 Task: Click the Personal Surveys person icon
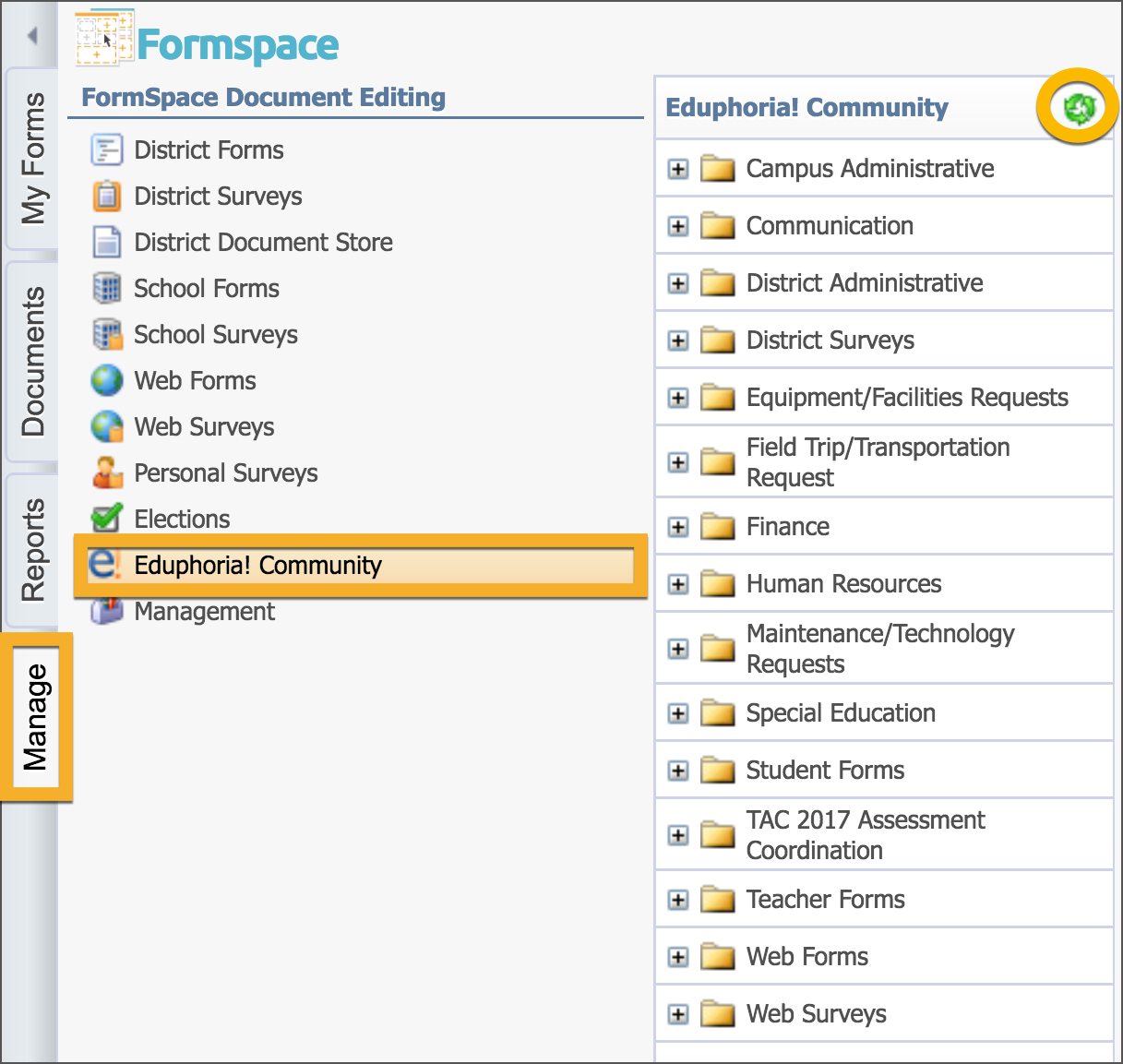107,472
